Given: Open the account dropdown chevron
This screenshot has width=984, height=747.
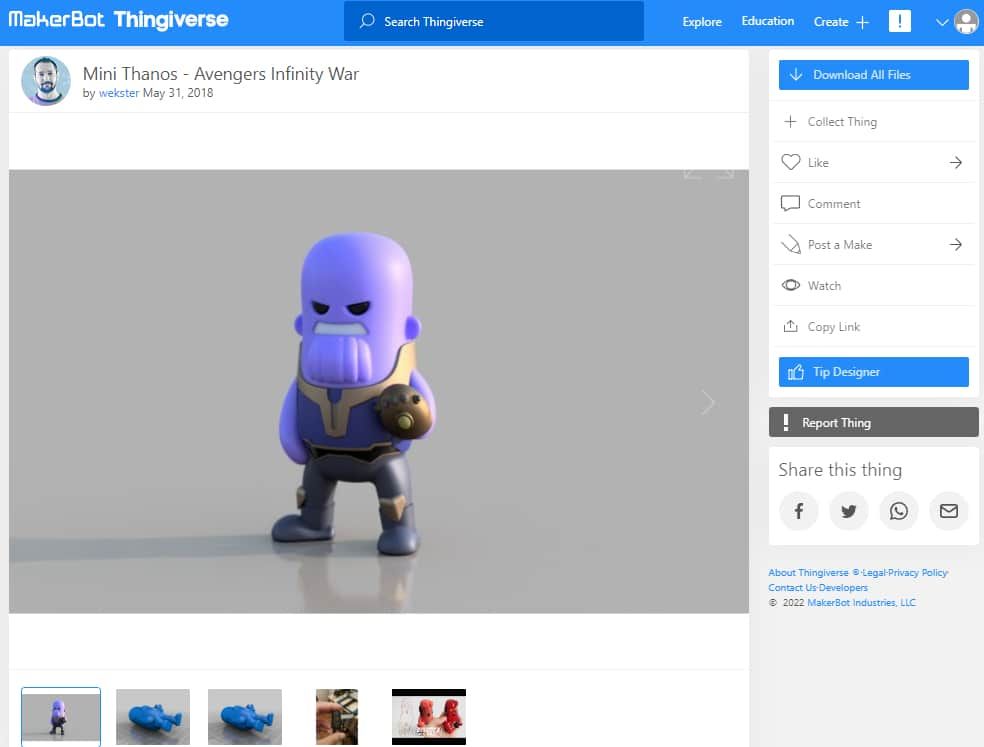Looking at the screenshot, I should pos(941,21).
